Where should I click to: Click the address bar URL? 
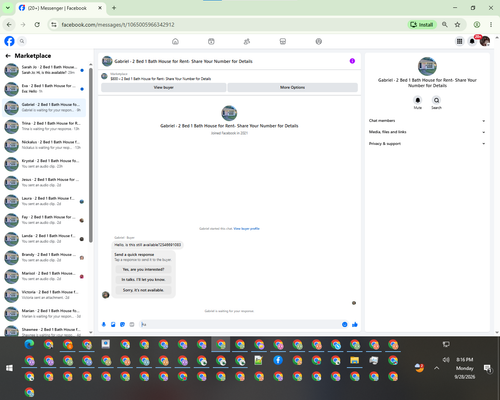(x=118, y=25)
